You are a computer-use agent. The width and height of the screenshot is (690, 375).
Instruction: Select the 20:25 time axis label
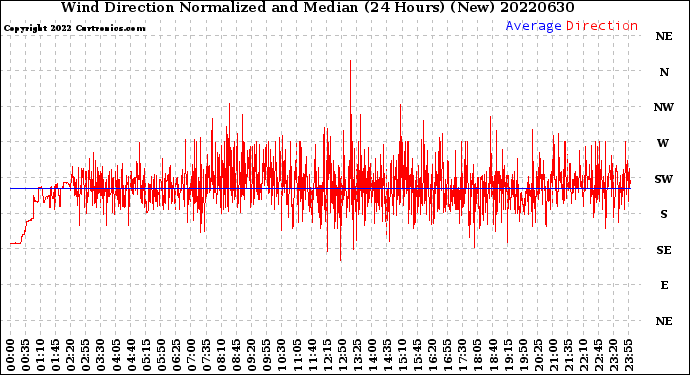(x=538, y=355)
